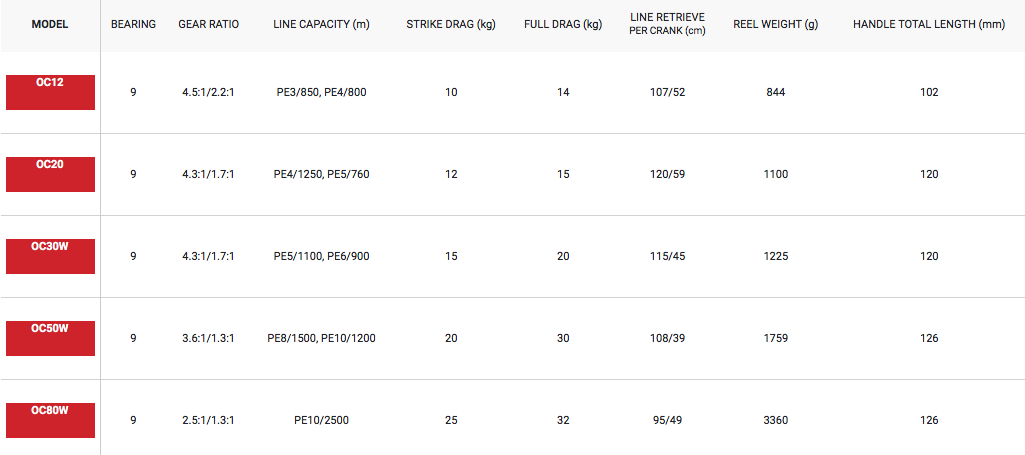Viewport: 1025px width, 455px height.
Task: Select the LINE CAPACITY (m) header
Action: click(x=322, y=25)
